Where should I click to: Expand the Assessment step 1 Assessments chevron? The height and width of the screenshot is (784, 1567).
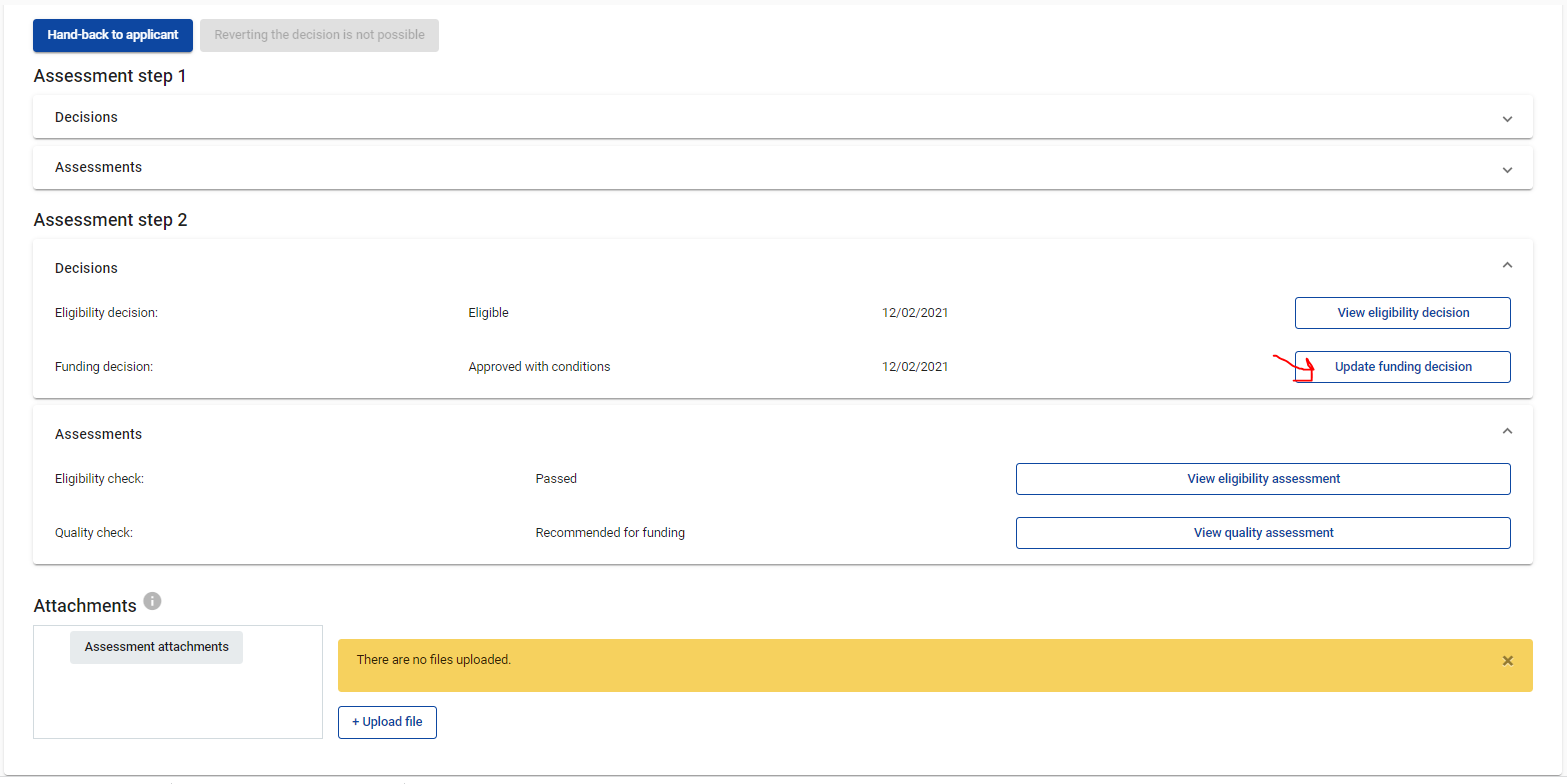click(1507, 169)
